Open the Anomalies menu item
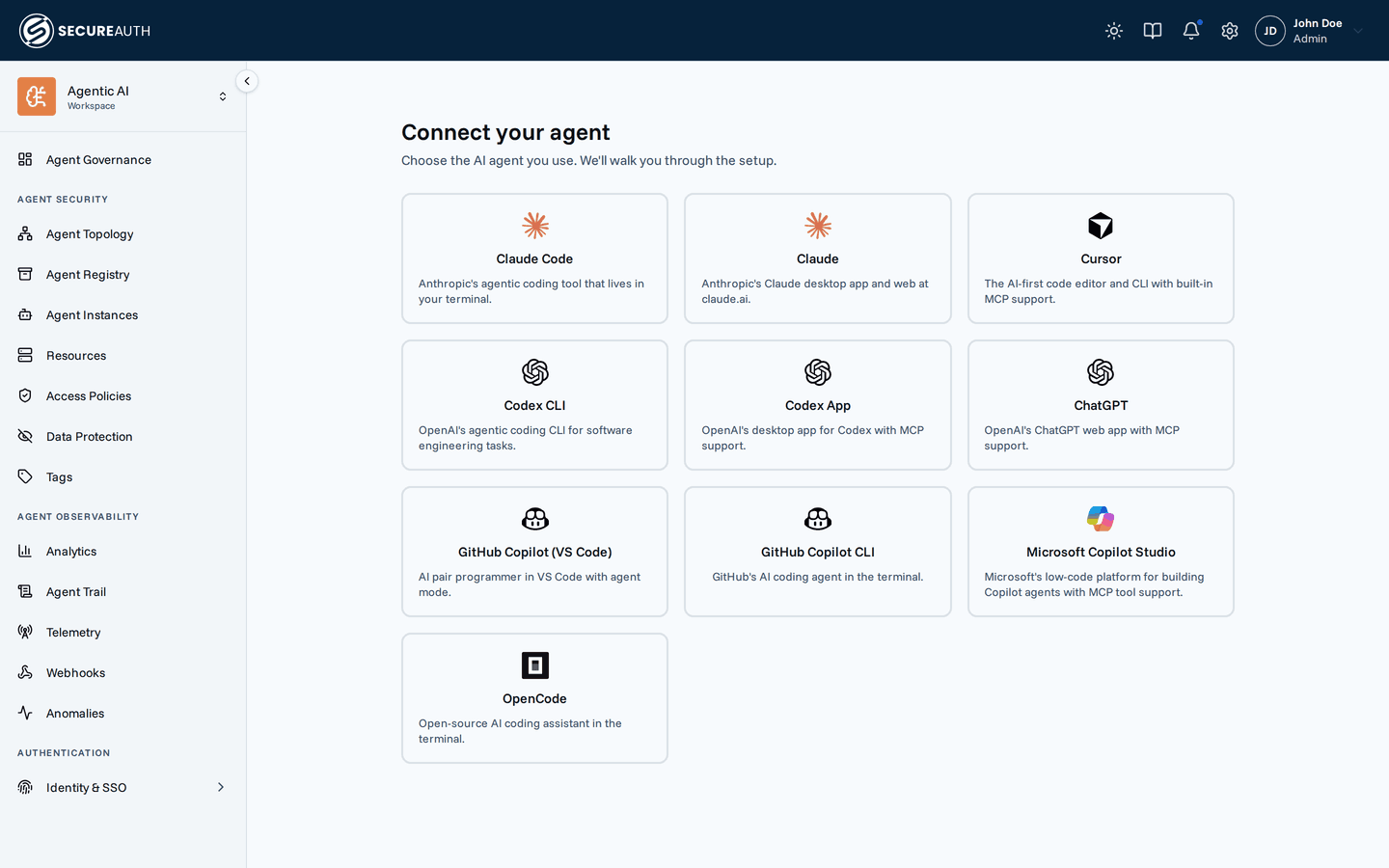Viewport: 1389px width, 868px height. [x=123, y=713]
